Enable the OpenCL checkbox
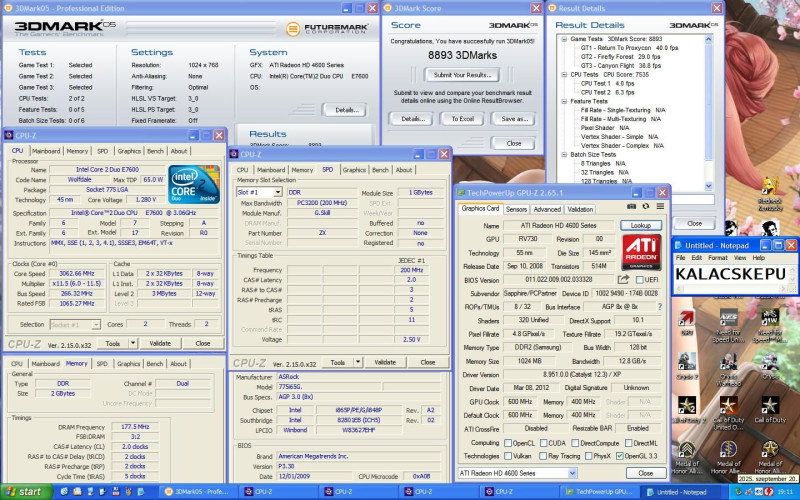 point(507,442)
